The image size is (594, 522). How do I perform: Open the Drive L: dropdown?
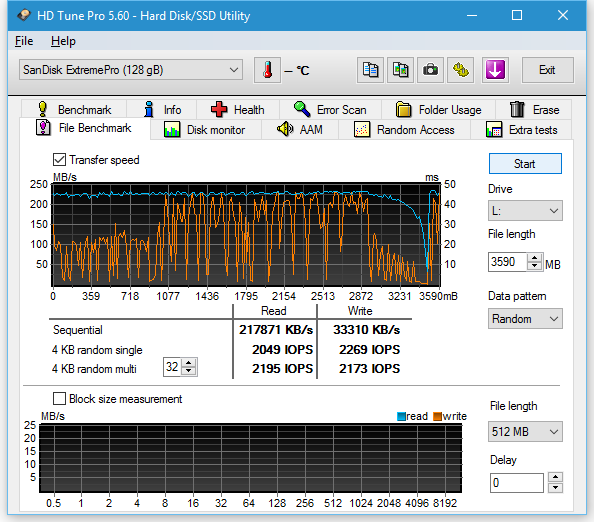525,211
